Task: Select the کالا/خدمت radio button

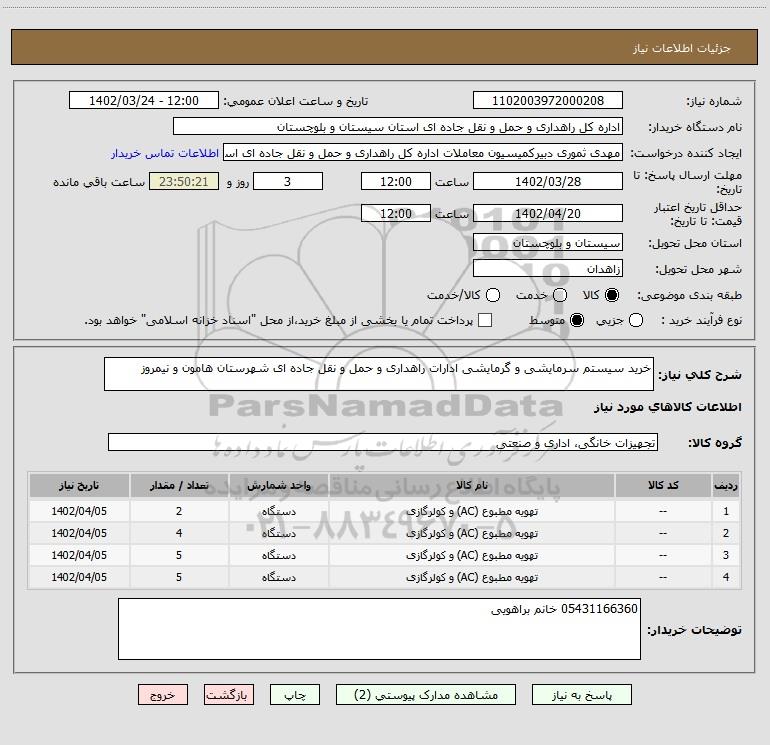Action: point(493,295)
